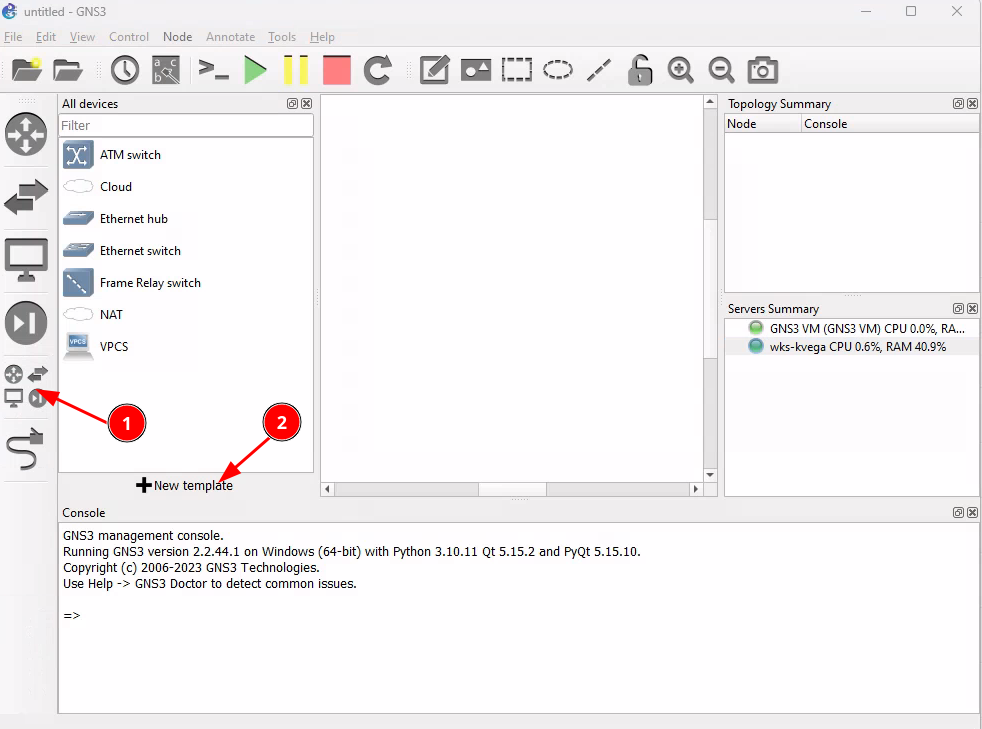Toggle show interface labels icon
The height and width of the screenshot is (729, 982).
[166, 70]
